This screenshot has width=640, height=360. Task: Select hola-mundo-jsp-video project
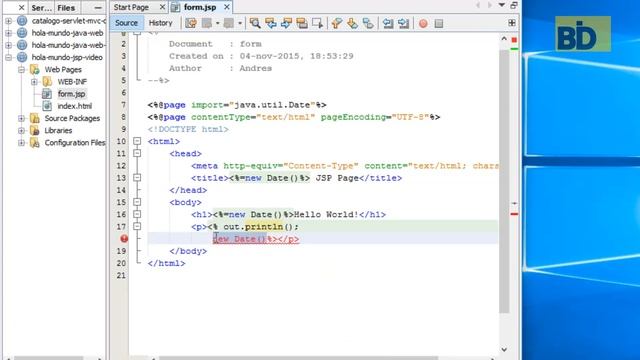67,58
